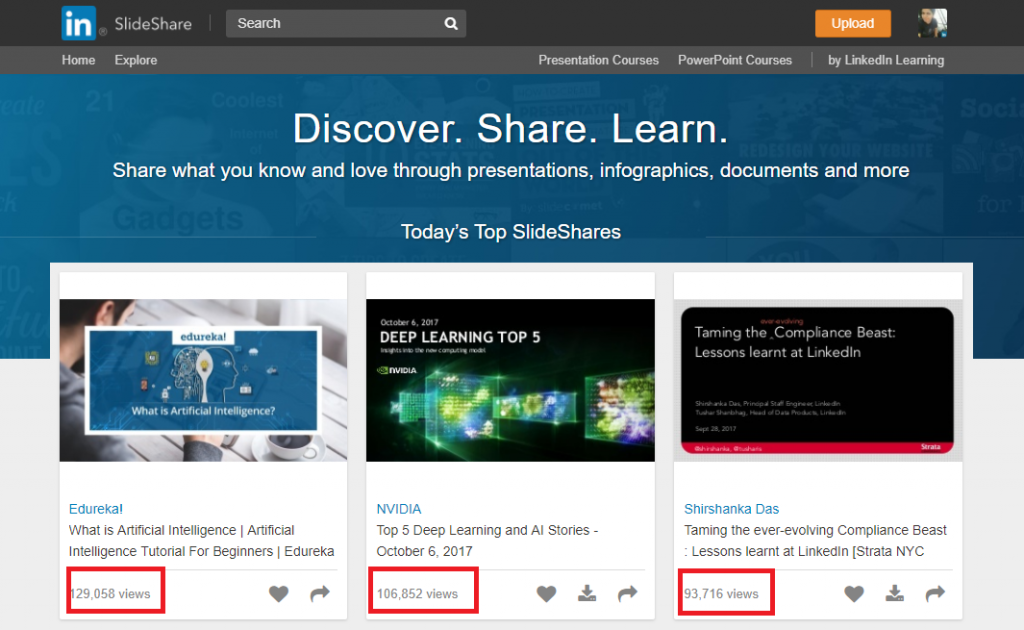Image resolution: width=1024 pixels, height=630 pixels.
Task: Like the NVIDIA Deep Learning presentation
Action: [547, 593]
